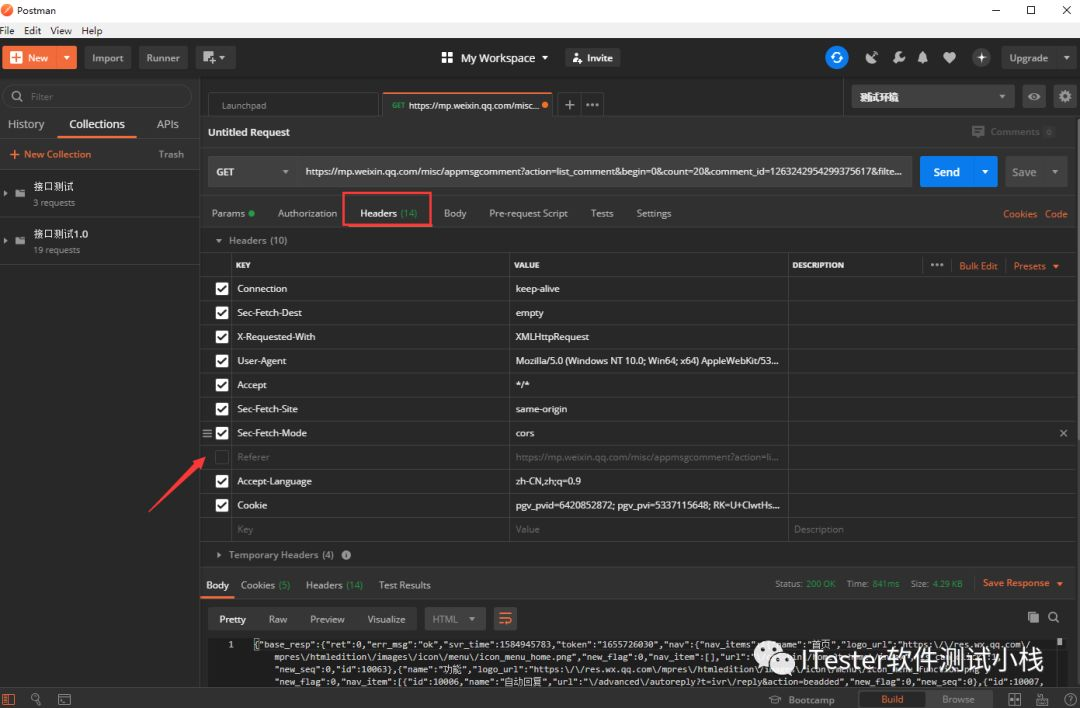The width and height of the screenshot is (1080, 708).
Task: Open the View menu
Action: click(61, 30)
